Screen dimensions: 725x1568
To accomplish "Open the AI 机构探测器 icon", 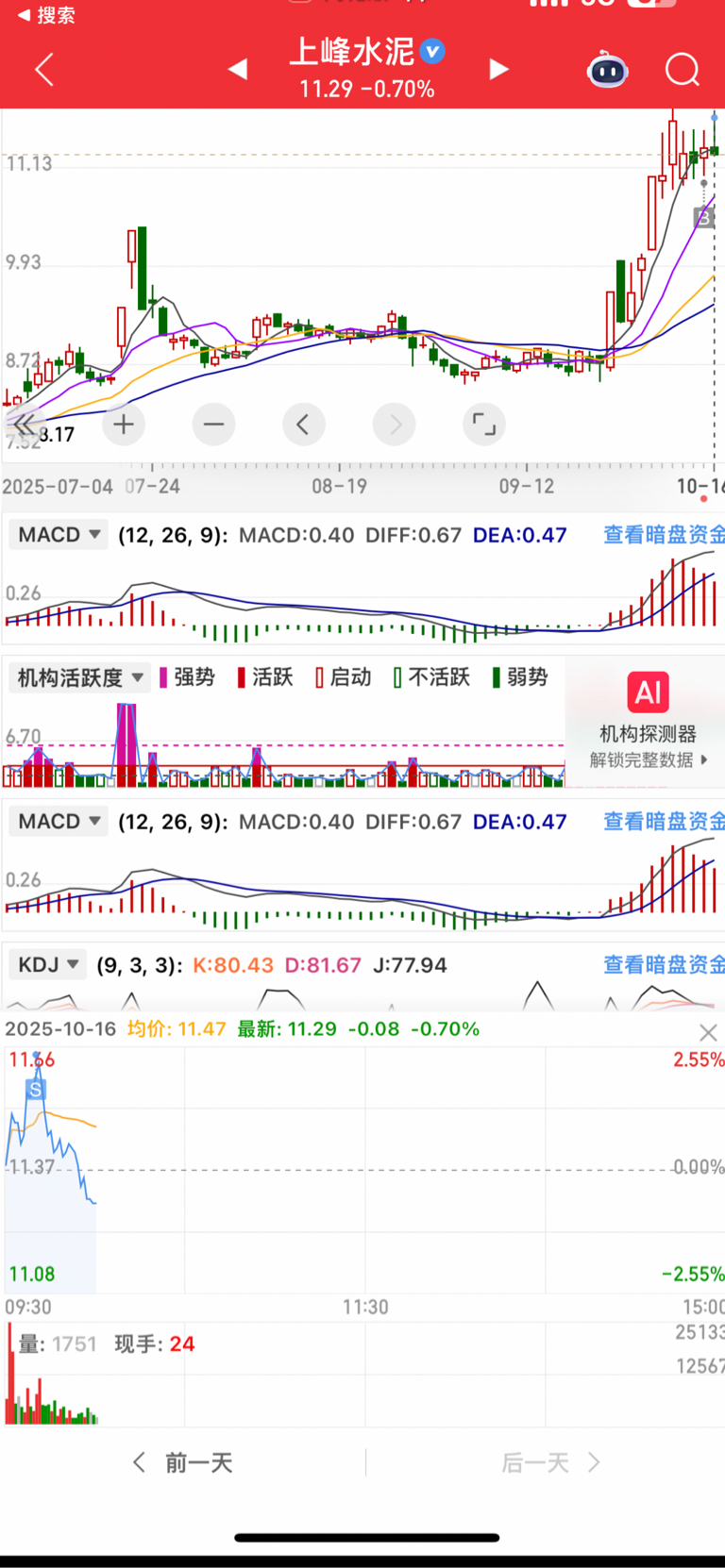I will (649, 692).
